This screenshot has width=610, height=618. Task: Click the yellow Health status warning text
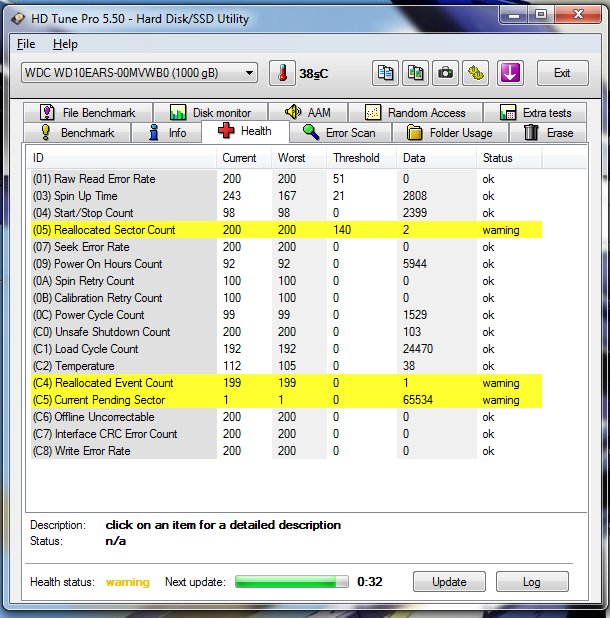coord(128,582)
